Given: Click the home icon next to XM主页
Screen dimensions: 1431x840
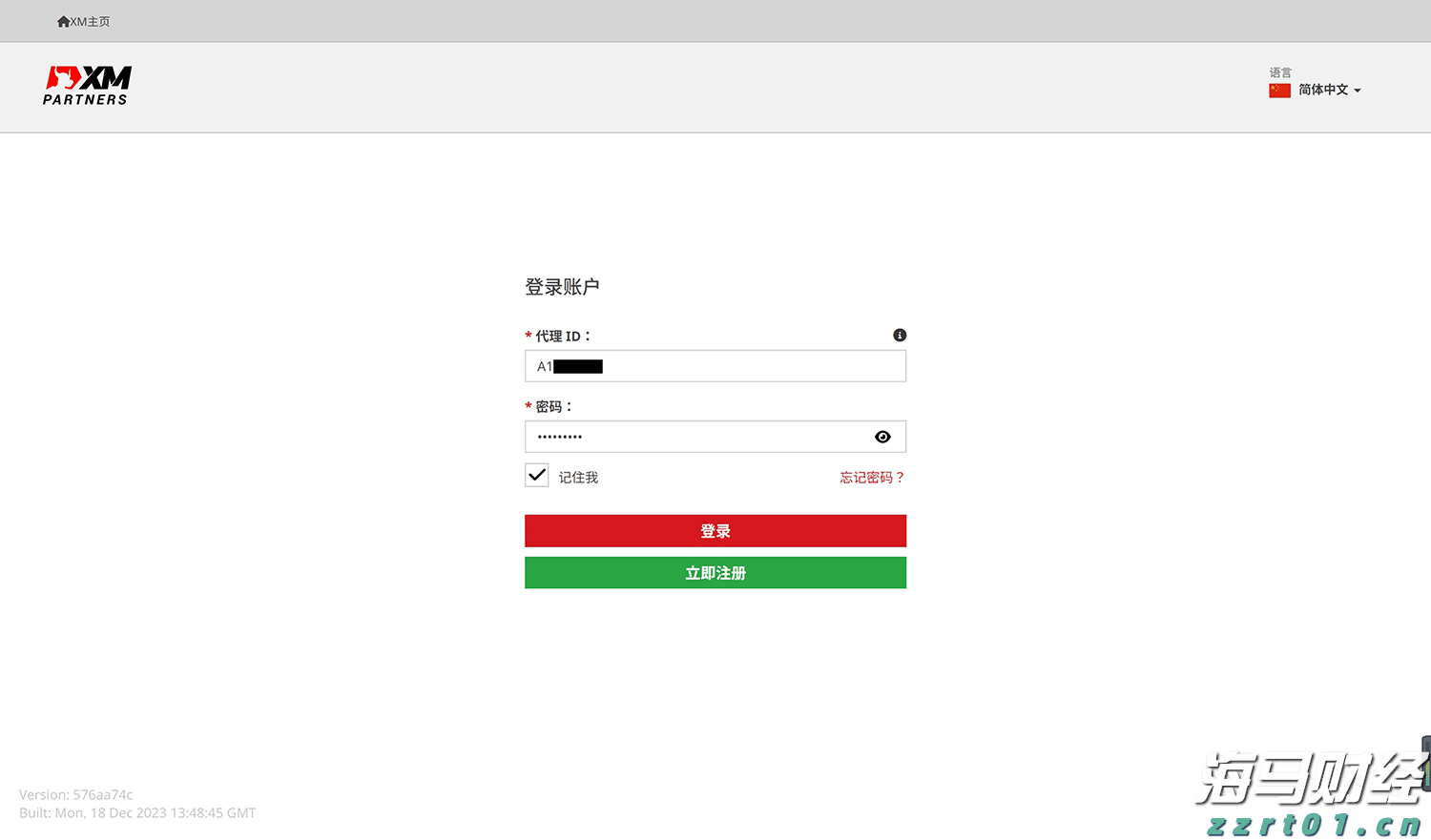Looking at the screenshot, I should point(63,20).
